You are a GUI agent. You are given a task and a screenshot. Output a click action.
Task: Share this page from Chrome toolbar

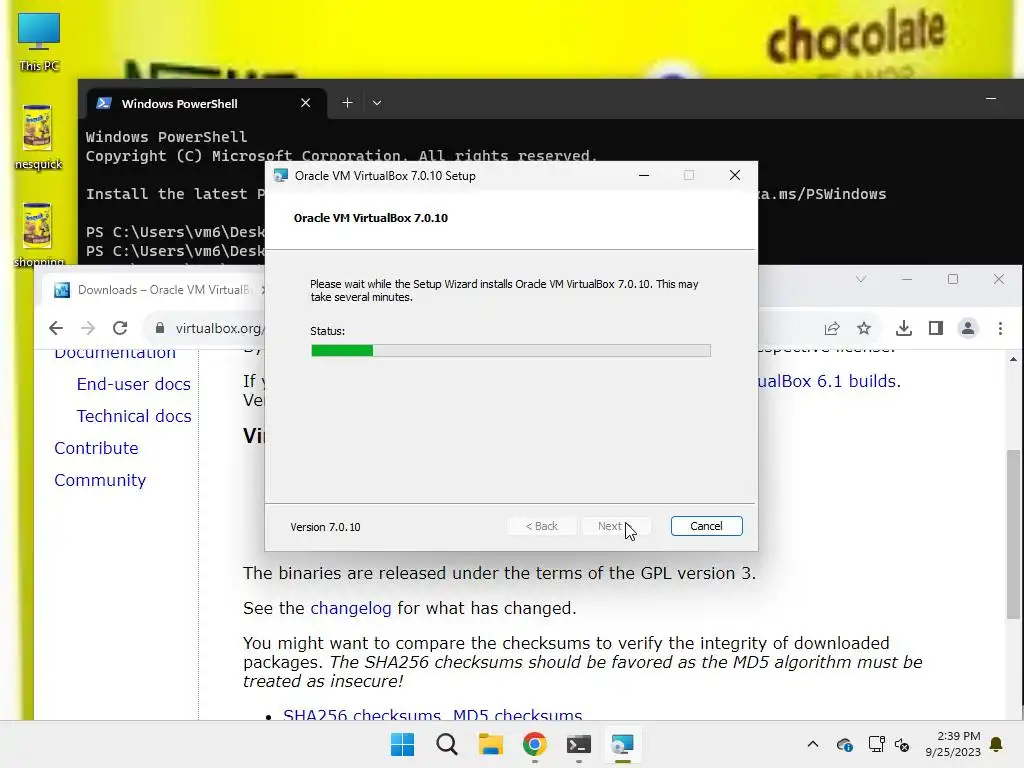(x=832, y=328)
